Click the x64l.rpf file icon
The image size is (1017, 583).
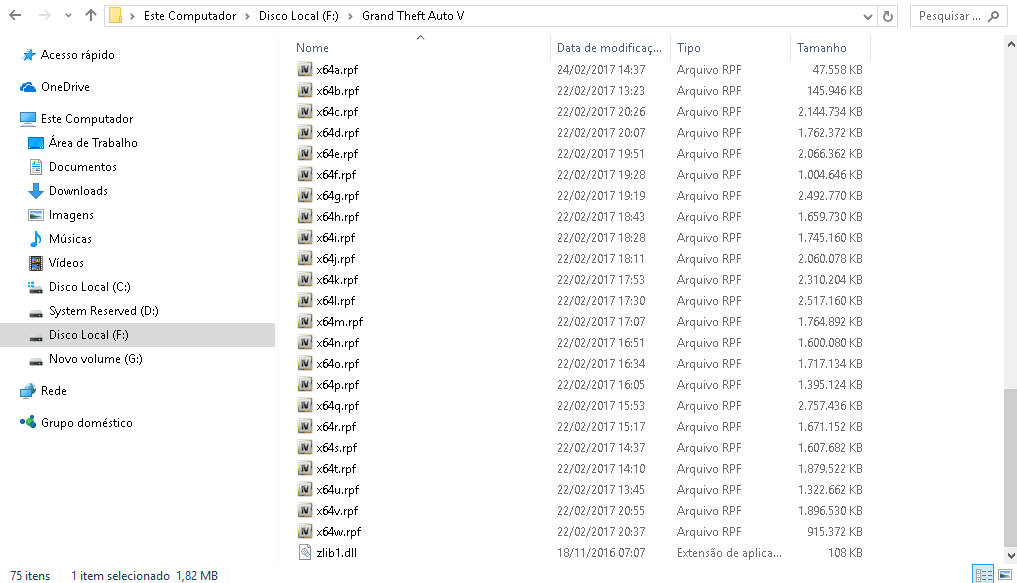[x=305, y=300]
